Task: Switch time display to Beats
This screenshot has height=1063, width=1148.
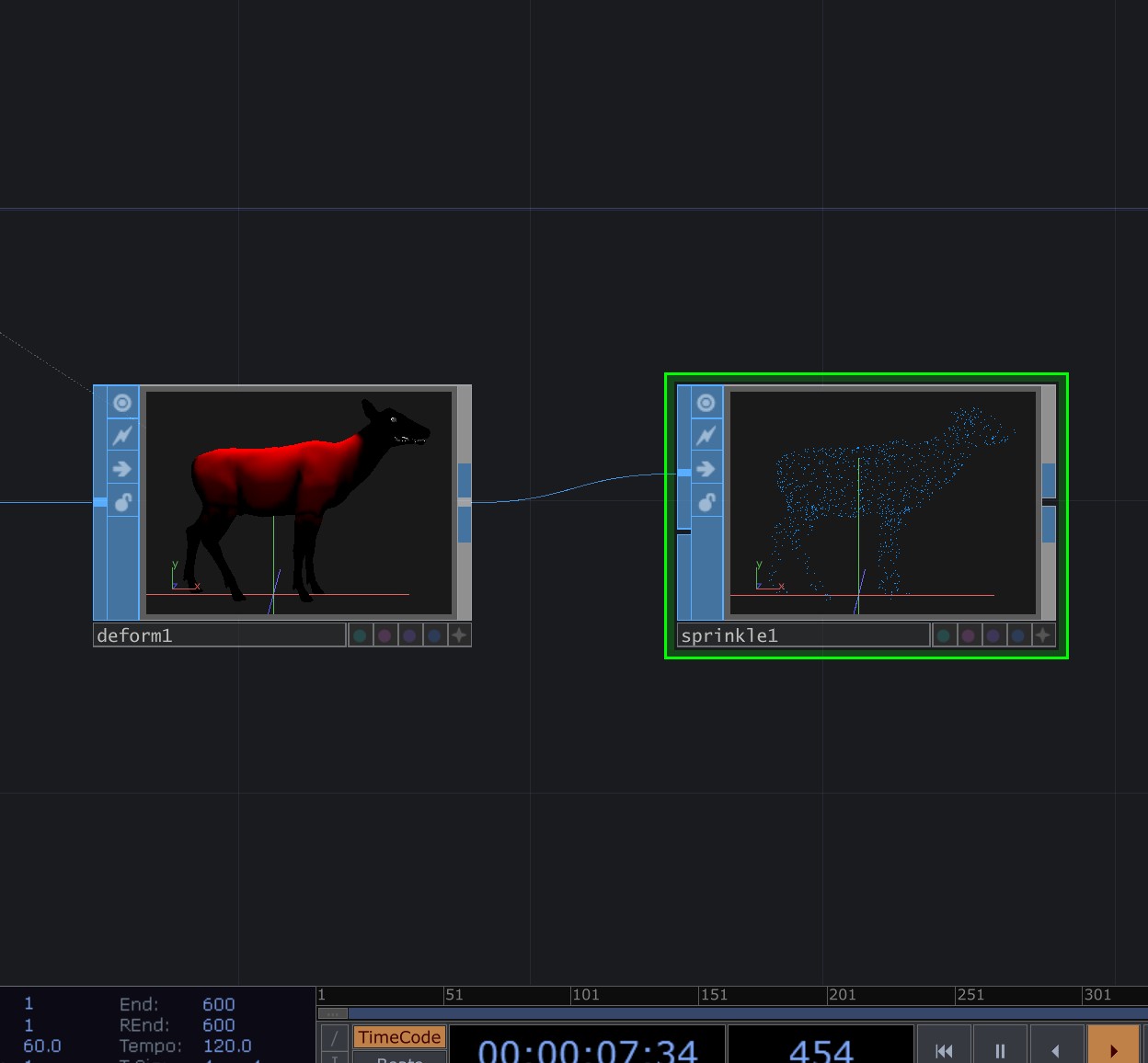Action: pyautogui.click(x=399, y=1059)
